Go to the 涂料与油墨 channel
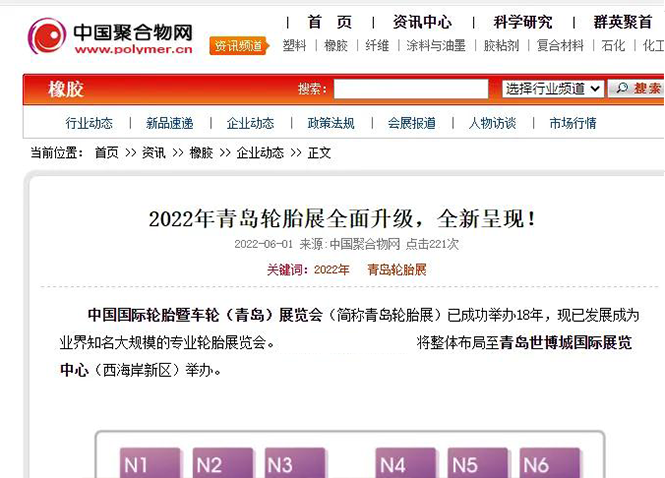Viewport: 665px width, 478px height. pos(436,45)
